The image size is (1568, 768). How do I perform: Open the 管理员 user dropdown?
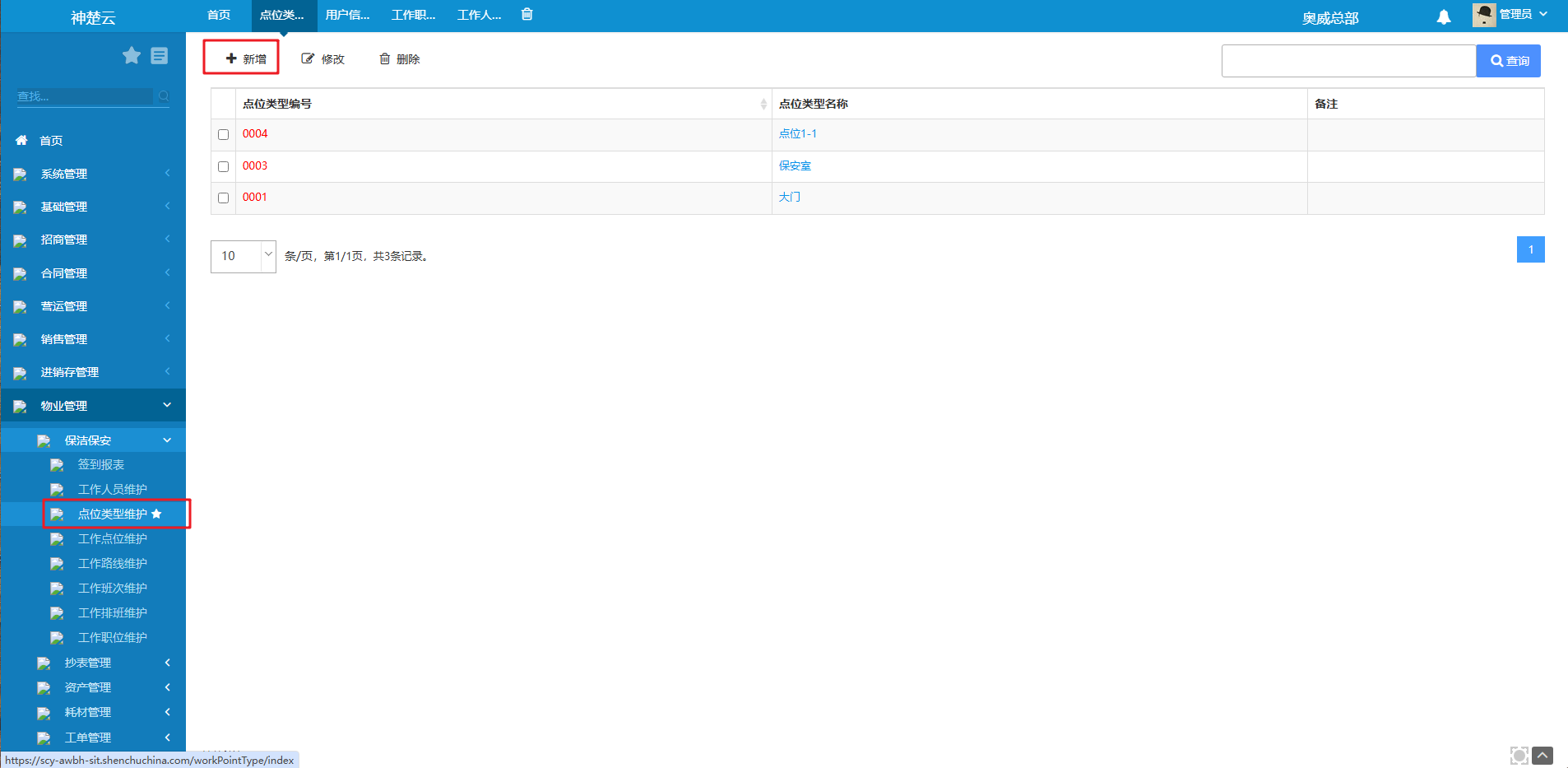[x=1514, y=14]
